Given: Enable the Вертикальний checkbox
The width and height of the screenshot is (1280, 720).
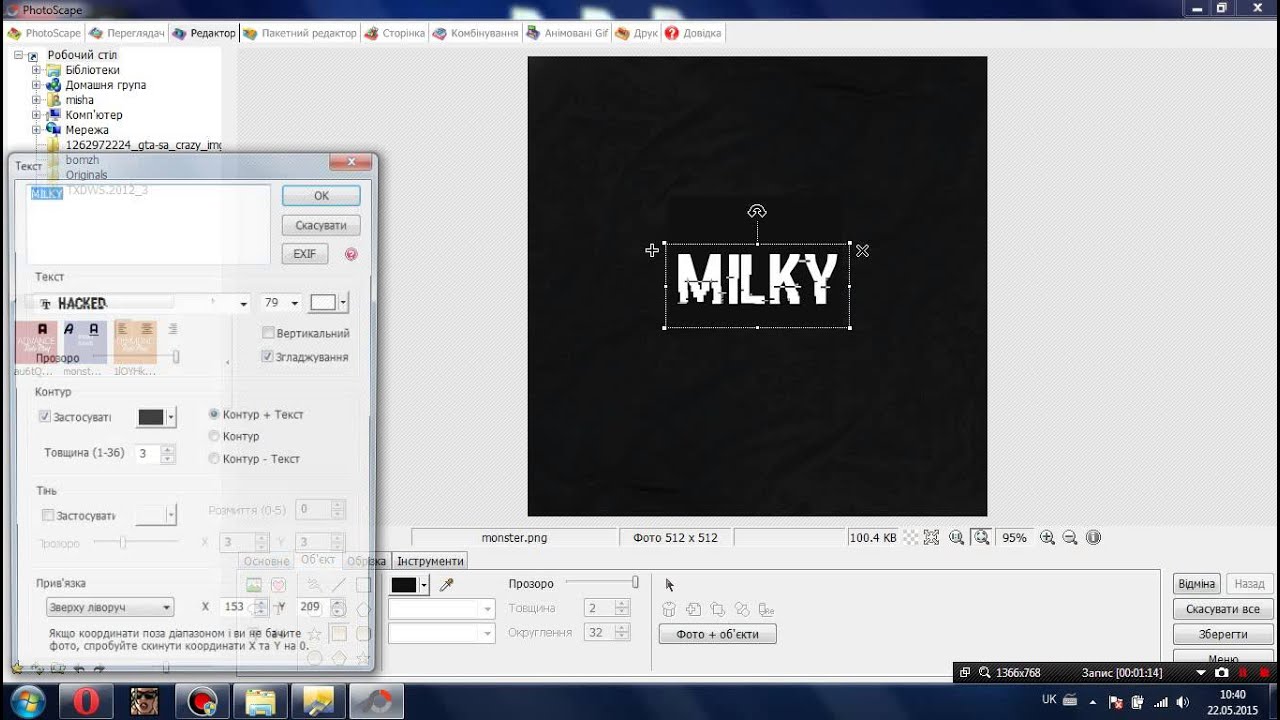Looking at the screenshot, I should pyautogui.click(x=268, y=333).
